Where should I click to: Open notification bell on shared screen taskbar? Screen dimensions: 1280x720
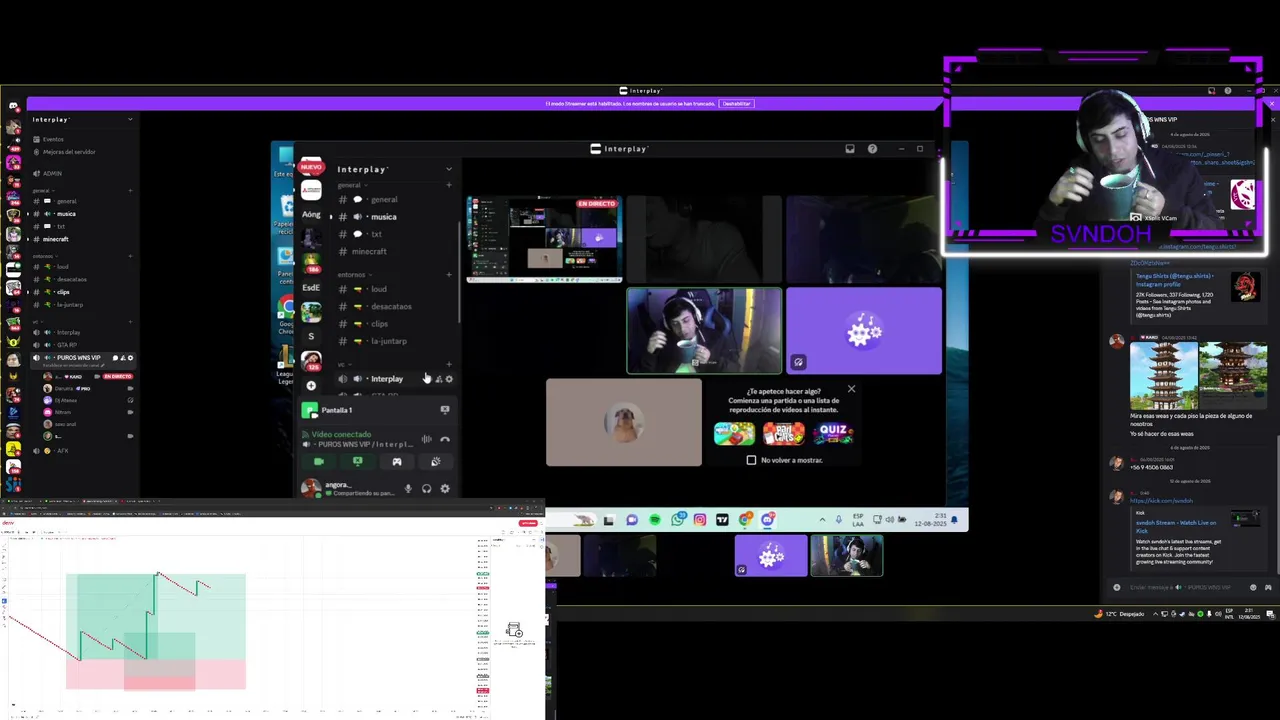pyautogui.click(x=954, y=520)
